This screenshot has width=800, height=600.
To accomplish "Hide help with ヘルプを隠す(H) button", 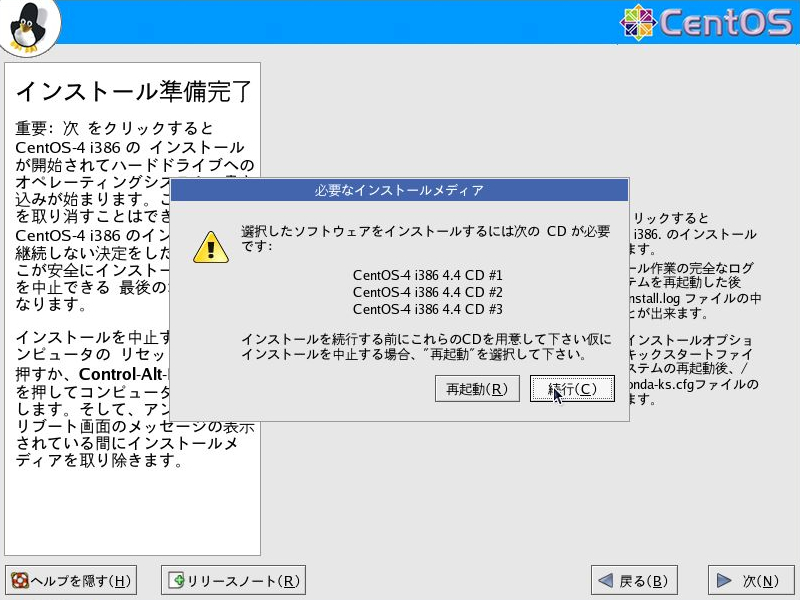I will point(71,580).
